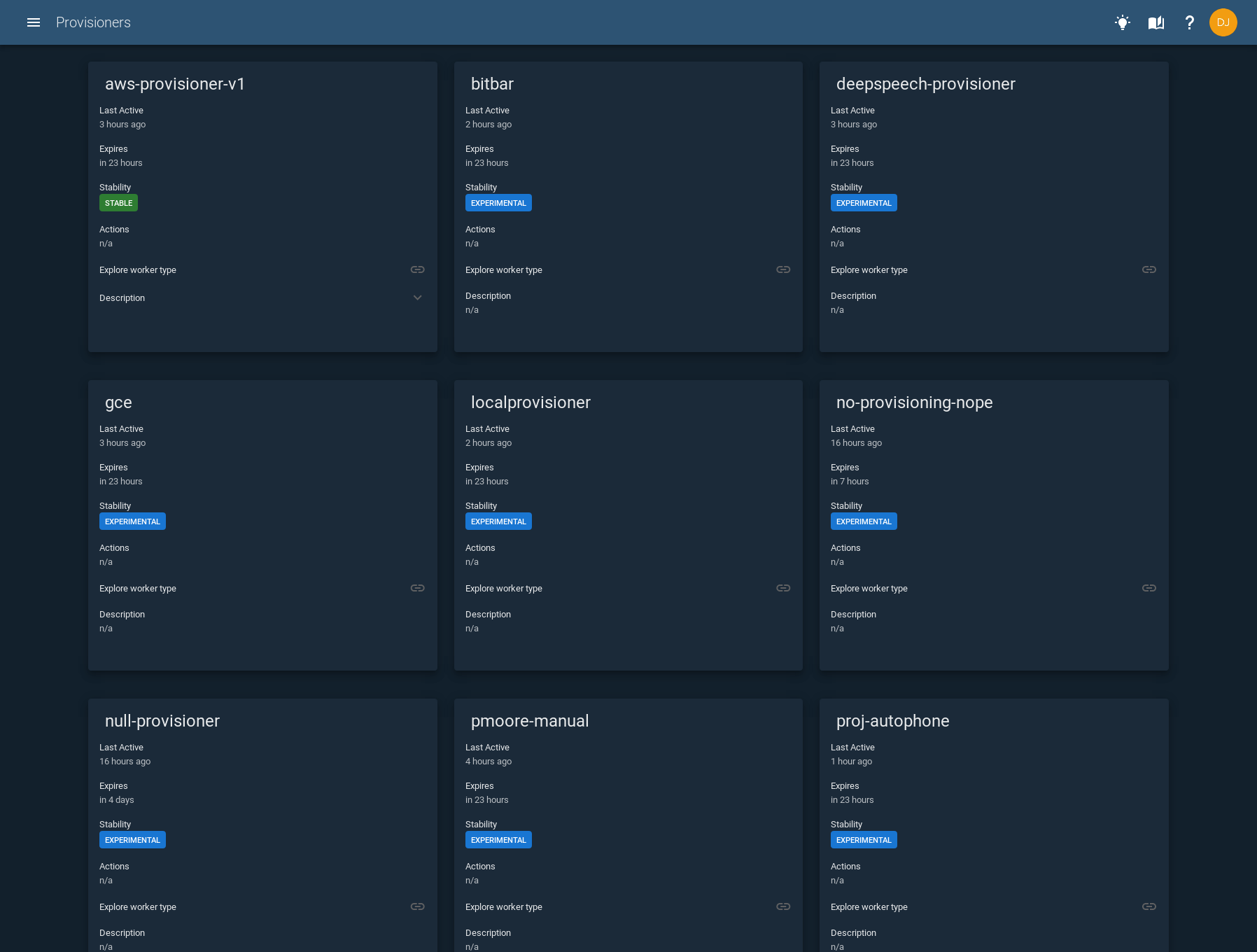The height and width of the screenshot is (952, 1257).
Task: Open deepspeech-provisioner worker type link icon
Action: click(x=1149, y=269)
